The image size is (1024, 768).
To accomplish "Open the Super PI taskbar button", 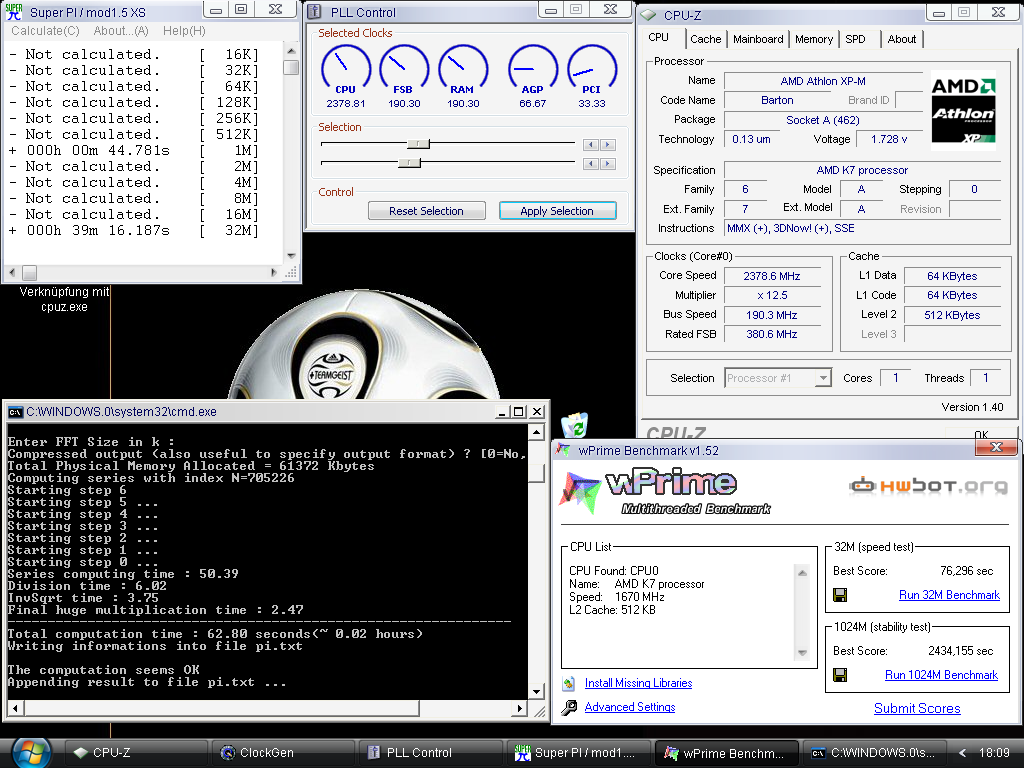I will (x=579, y=753).
